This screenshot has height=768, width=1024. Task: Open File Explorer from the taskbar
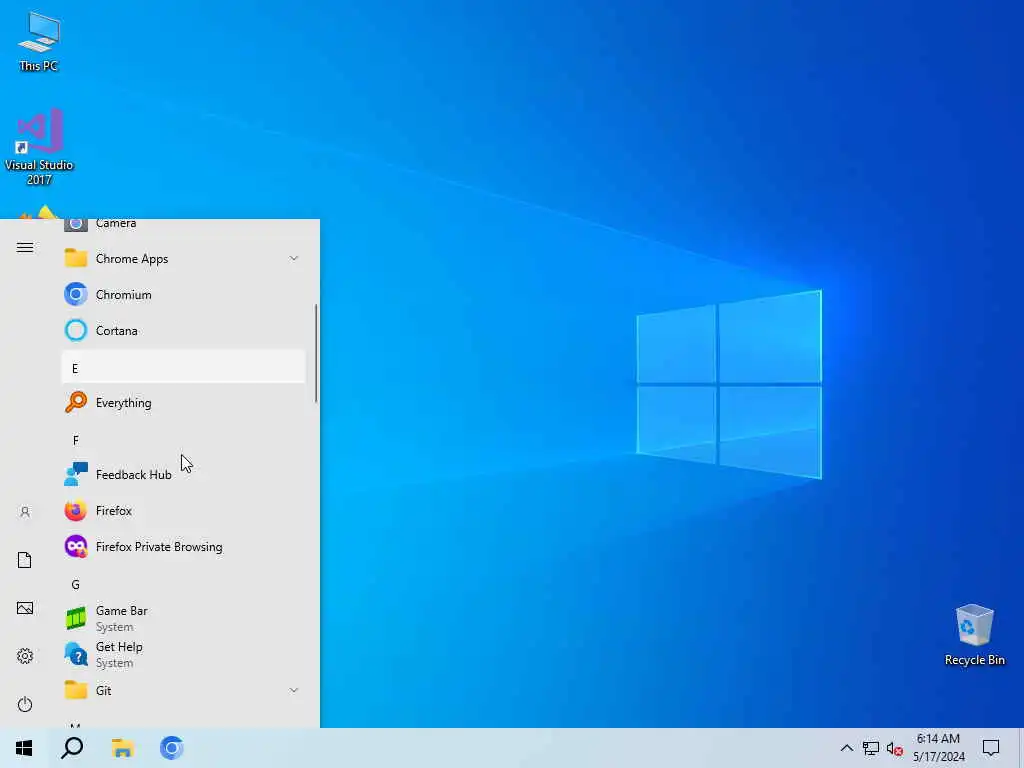pyautogui.click(x=122, y=748)
